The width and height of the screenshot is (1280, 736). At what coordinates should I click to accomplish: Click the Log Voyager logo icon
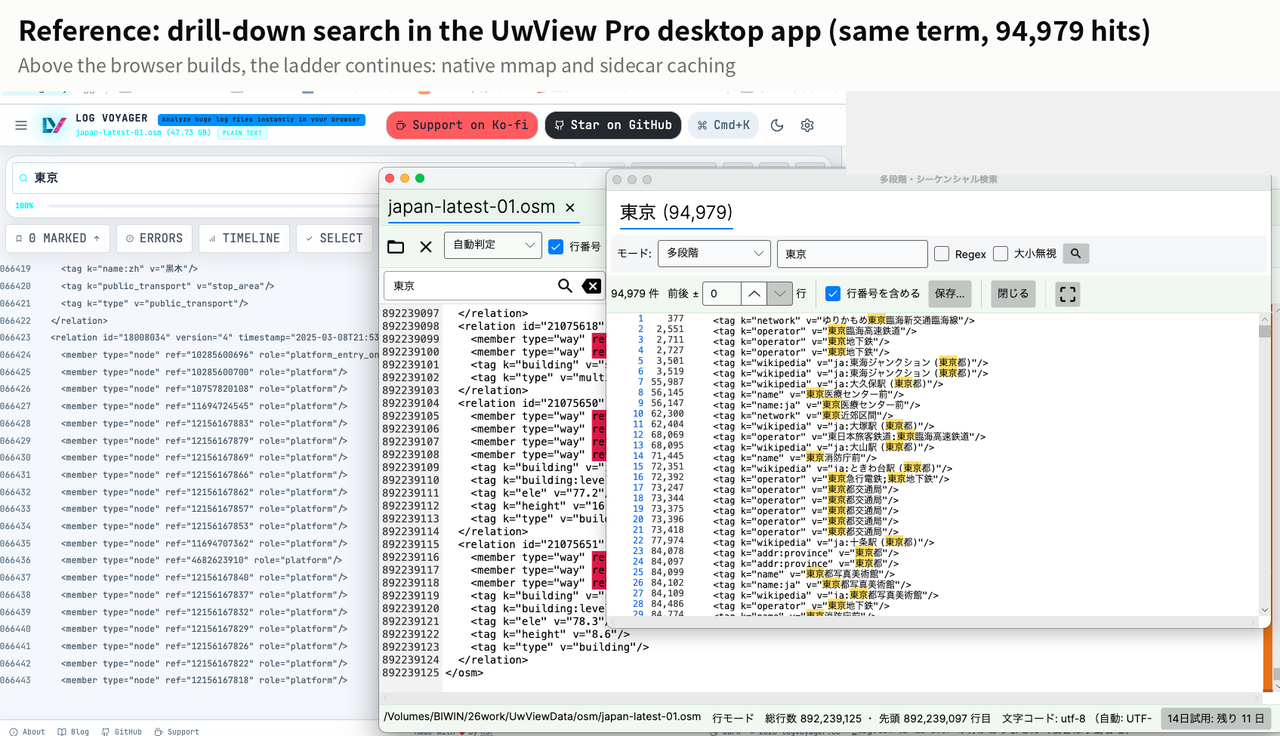click(x=54, y=125)
